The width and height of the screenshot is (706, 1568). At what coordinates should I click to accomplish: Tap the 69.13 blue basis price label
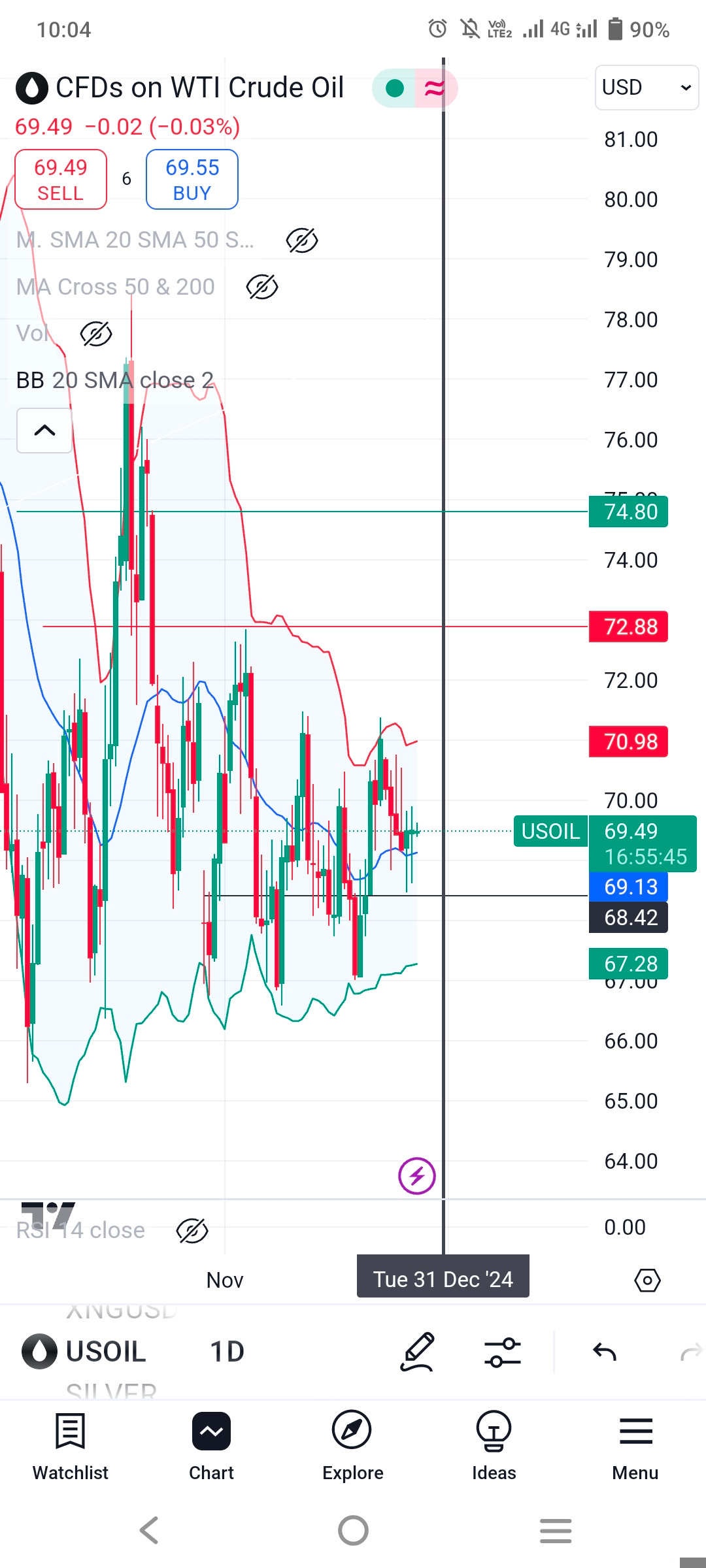point(629,887)
